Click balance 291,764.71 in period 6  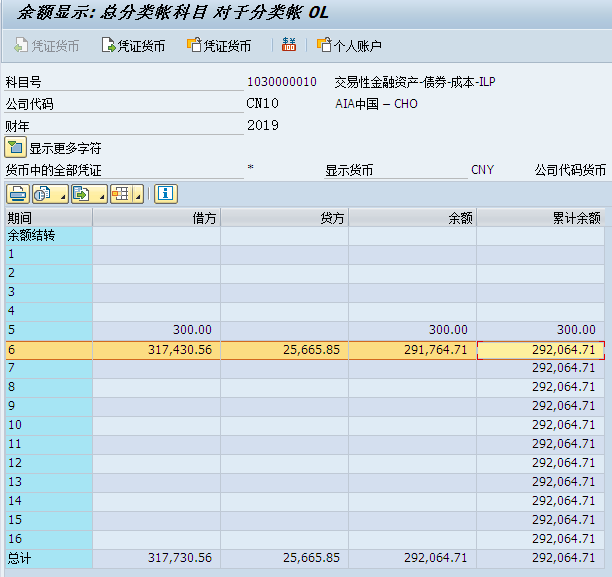pos(436,350)
